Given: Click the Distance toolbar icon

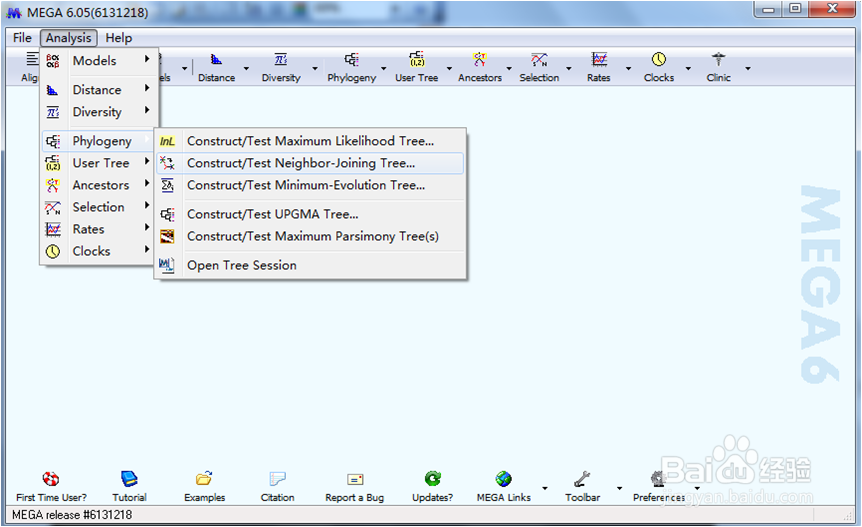Looking at the screenshot, I should pos(217,59).
